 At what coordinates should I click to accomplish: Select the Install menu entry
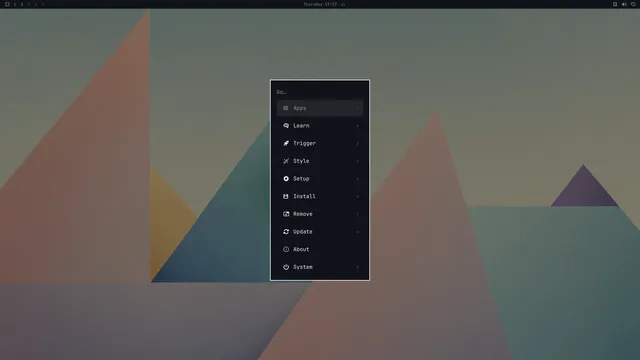pyautogui.click(x=320, y=196)
